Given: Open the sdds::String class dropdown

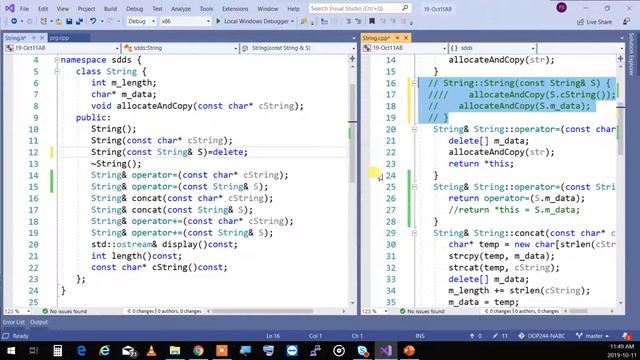Looking at the screenshot, I should 180,48.
